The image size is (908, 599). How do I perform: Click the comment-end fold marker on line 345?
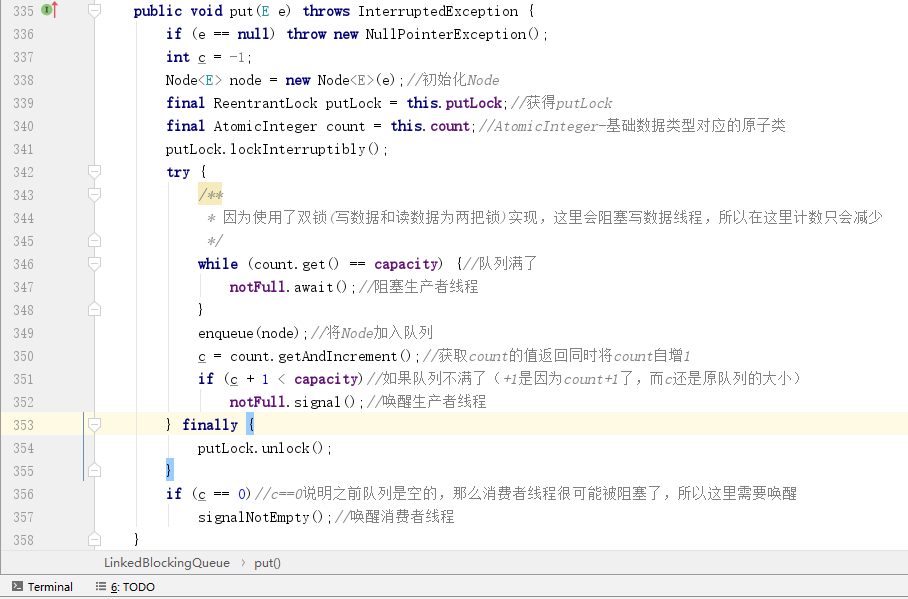pos(94,240)
